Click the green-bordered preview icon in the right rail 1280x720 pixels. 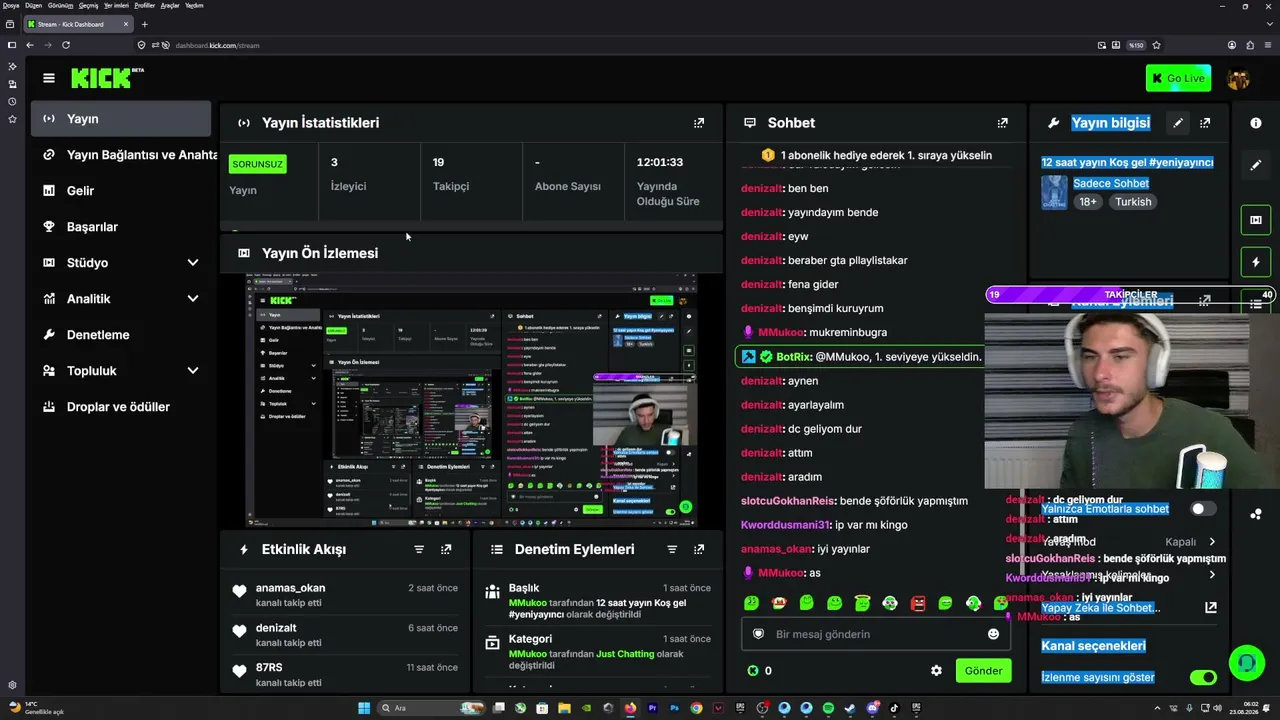click(1256, 220)
